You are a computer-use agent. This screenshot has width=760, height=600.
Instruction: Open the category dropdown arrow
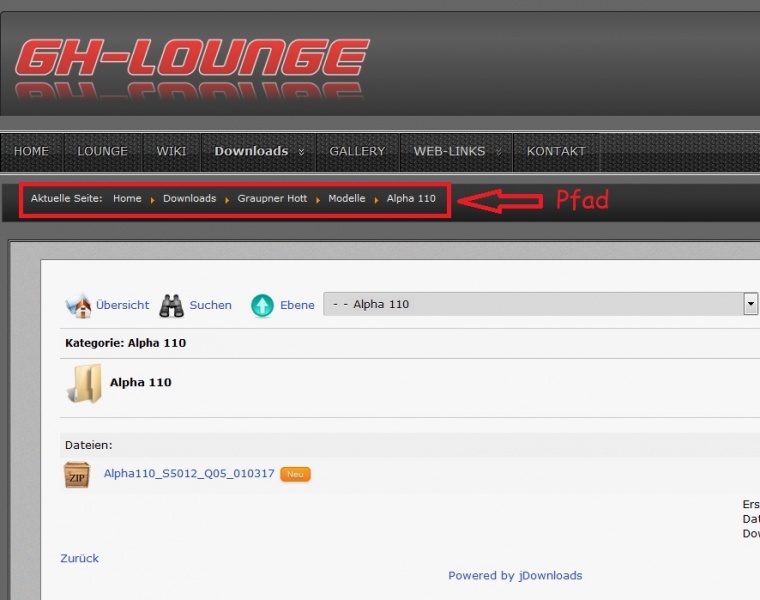pyautogui.click(x=750, y=304)
